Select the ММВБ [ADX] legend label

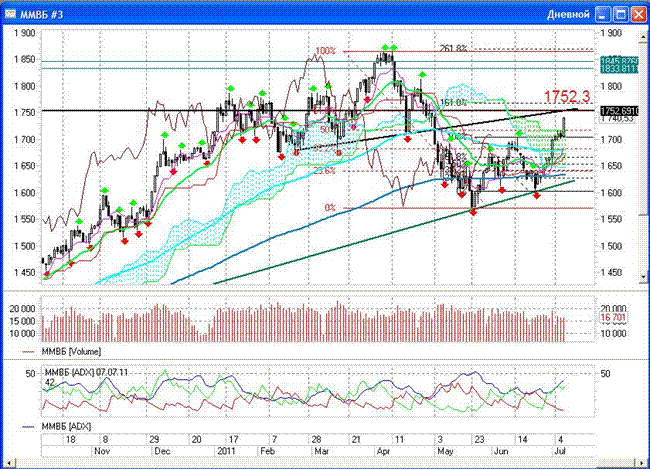66,426
